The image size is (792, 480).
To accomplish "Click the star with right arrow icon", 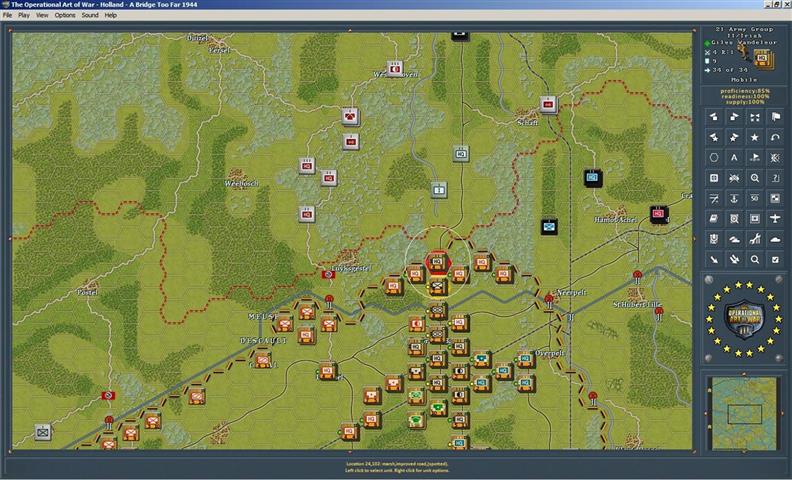I will [x=734, y=137].
